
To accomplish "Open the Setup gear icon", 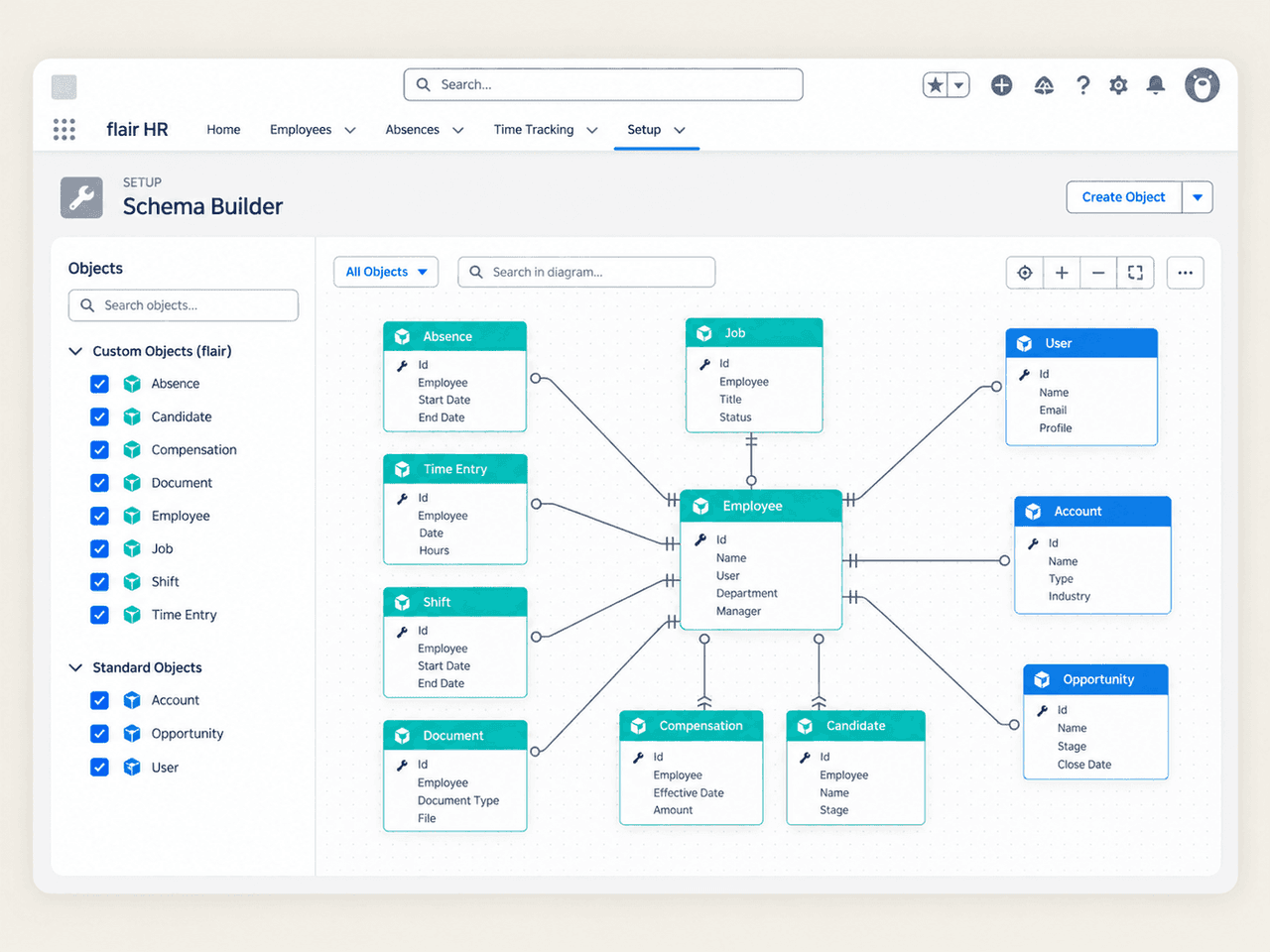I will click(1119, 85).
